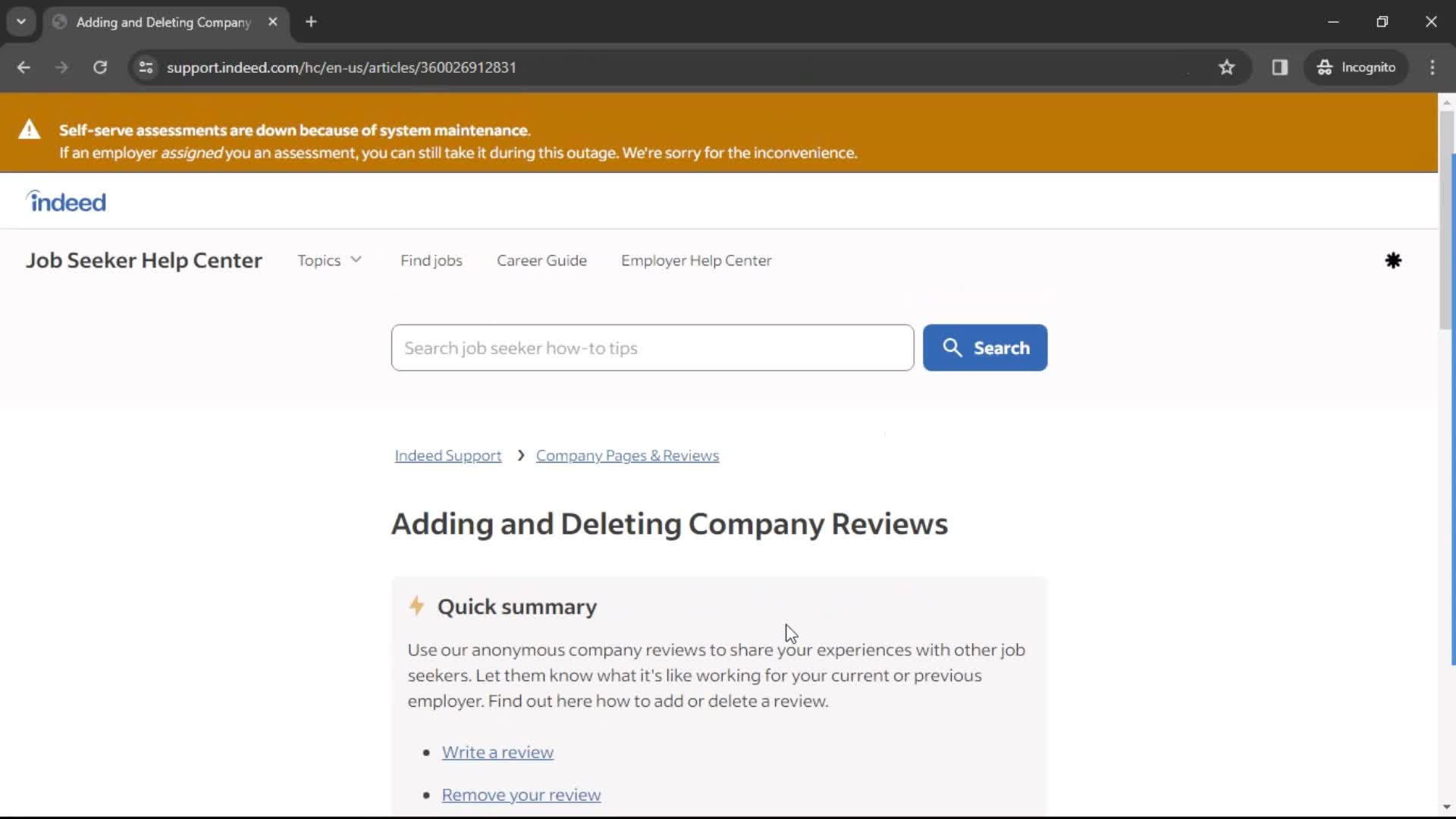This screenshot has width=1456, height=819.
Task: Follow the Company Pages & Reviews breadcrumb
Action: [627, 456]
